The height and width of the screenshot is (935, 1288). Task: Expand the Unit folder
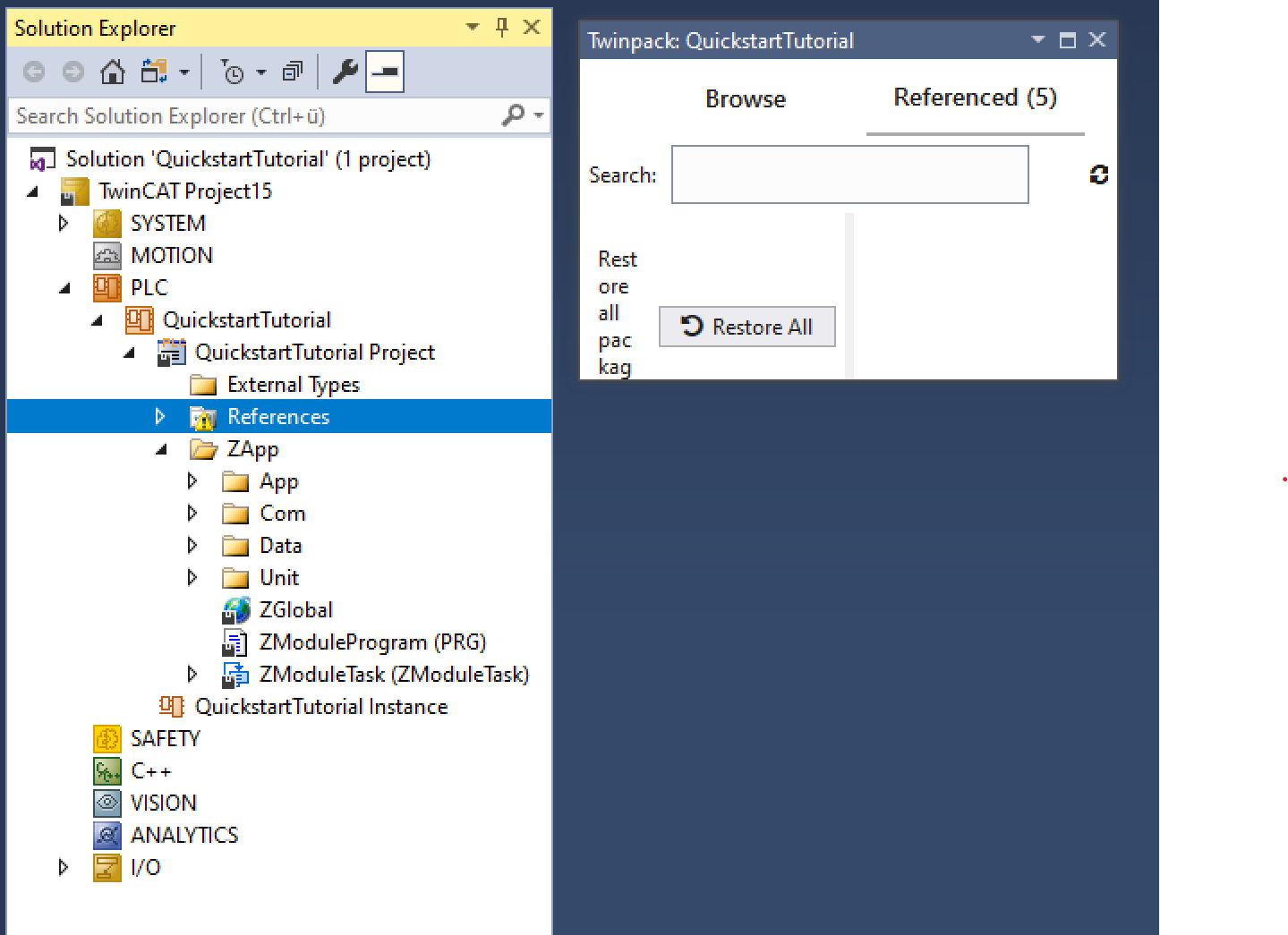pos(192,577)
